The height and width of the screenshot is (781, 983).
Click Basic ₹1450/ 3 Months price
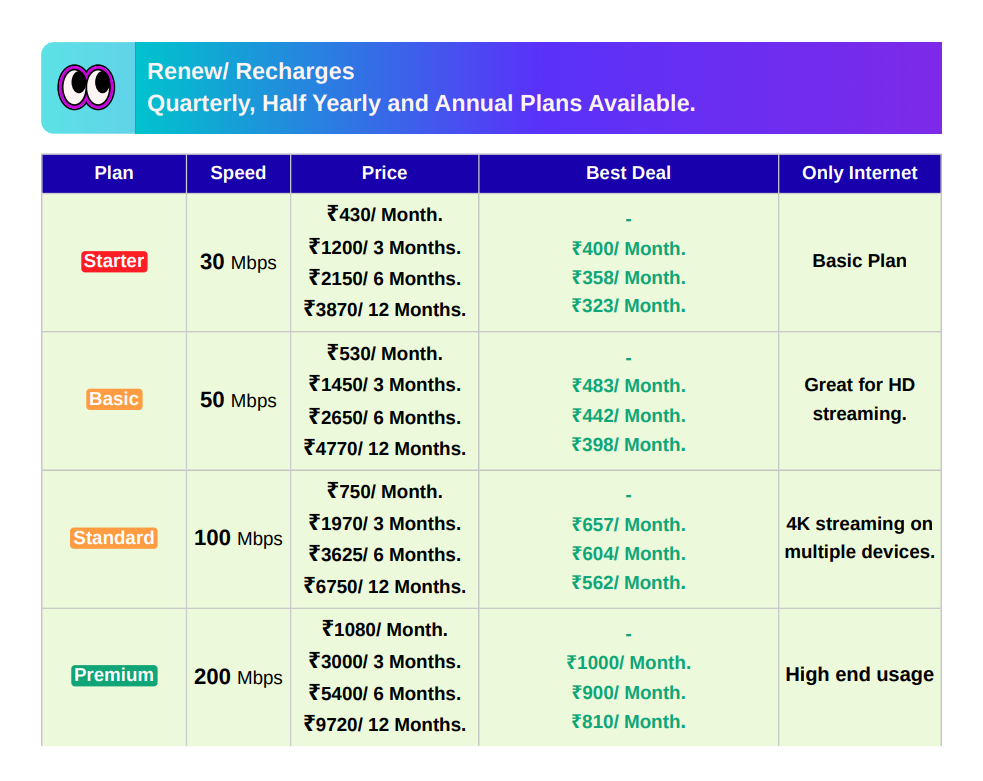[x=385, y=385]
